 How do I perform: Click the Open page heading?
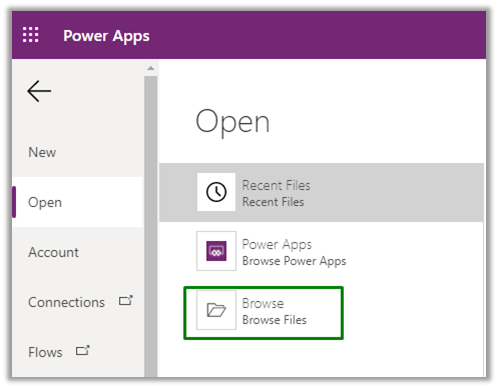pyautogui.click(x=233, y=122)
